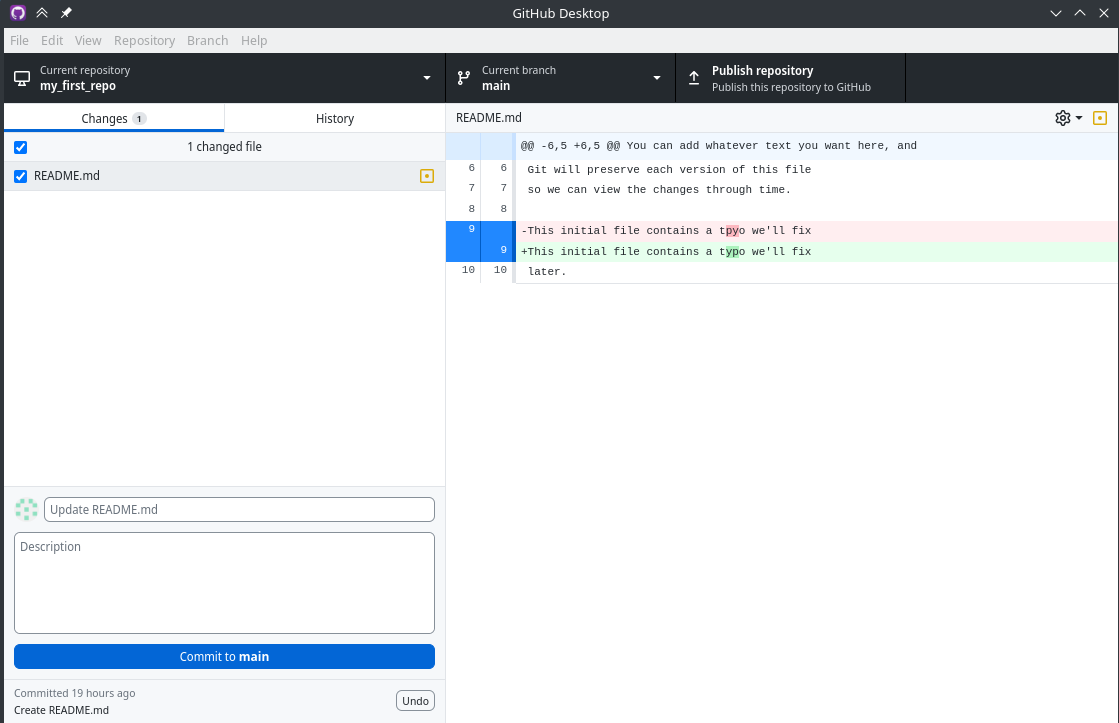The image size is (1119, 723).
Task: Open the Repository menu
Action: [144, 41]
